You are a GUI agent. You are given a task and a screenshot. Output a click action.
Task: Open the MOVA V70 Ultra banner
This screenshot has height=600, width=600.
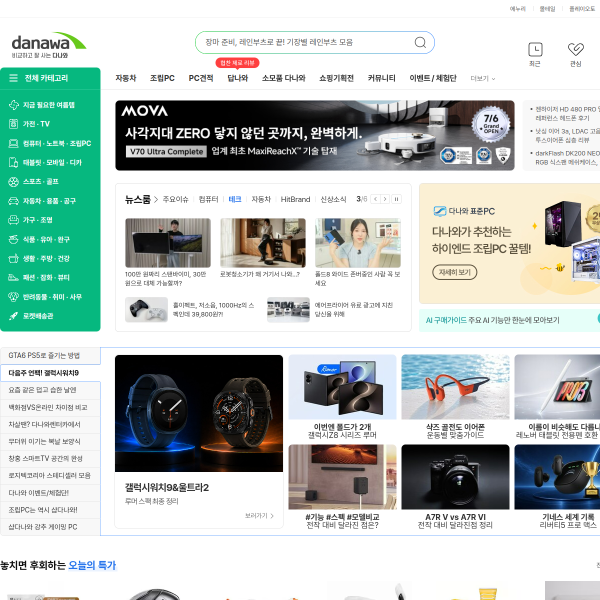tap(315, 135)
